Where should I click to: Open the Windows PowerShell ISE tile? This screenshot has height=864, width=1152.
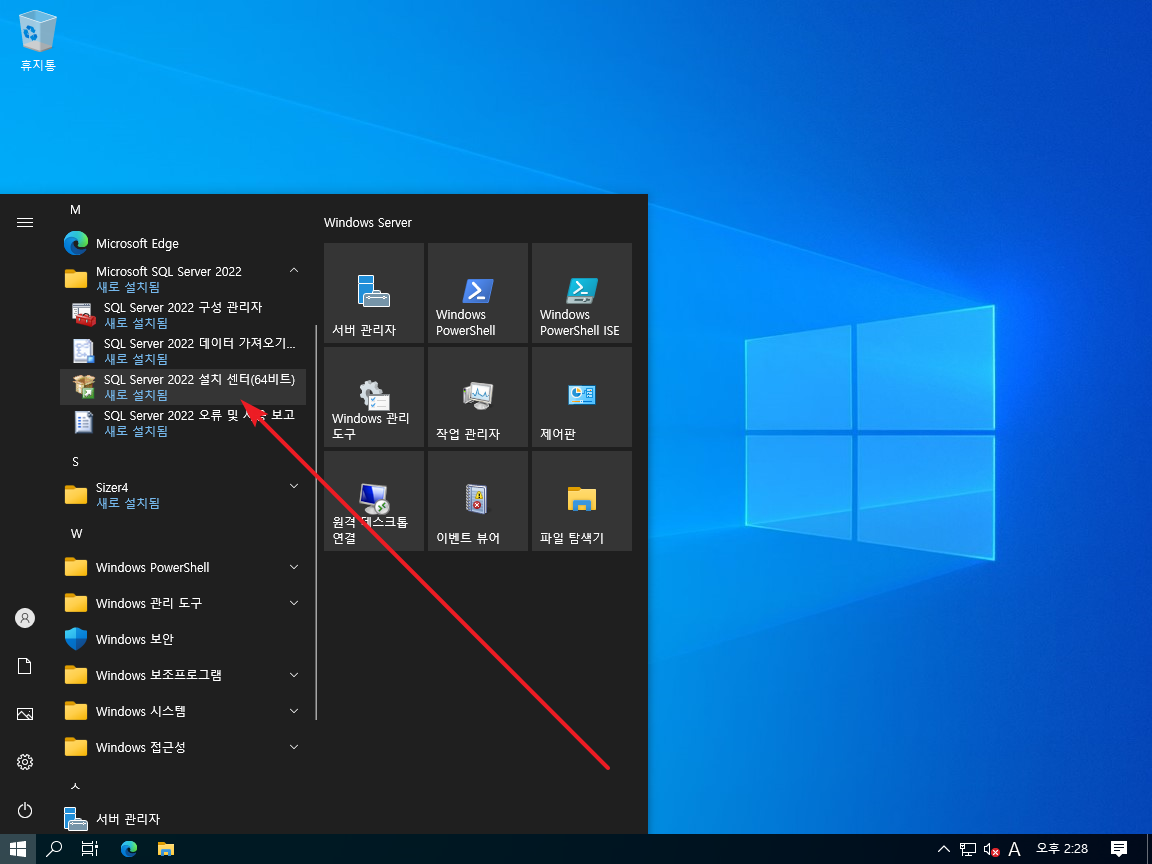click(582, 293)
